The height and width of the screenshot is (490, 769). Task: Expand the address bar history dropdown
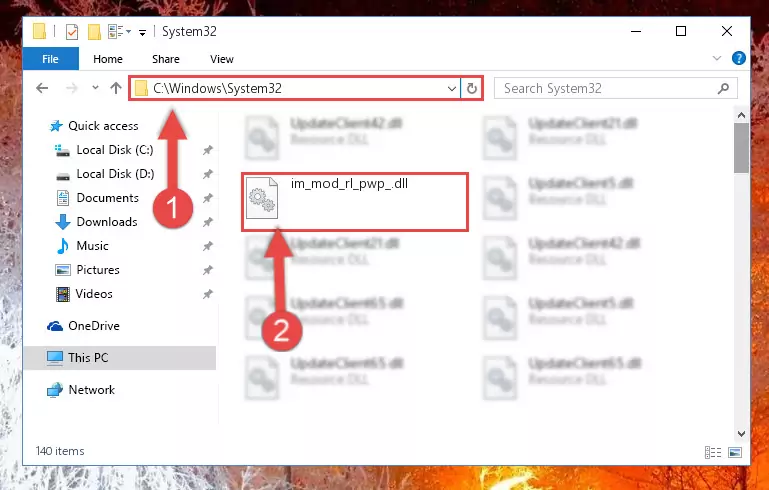(x=452, y=89)
